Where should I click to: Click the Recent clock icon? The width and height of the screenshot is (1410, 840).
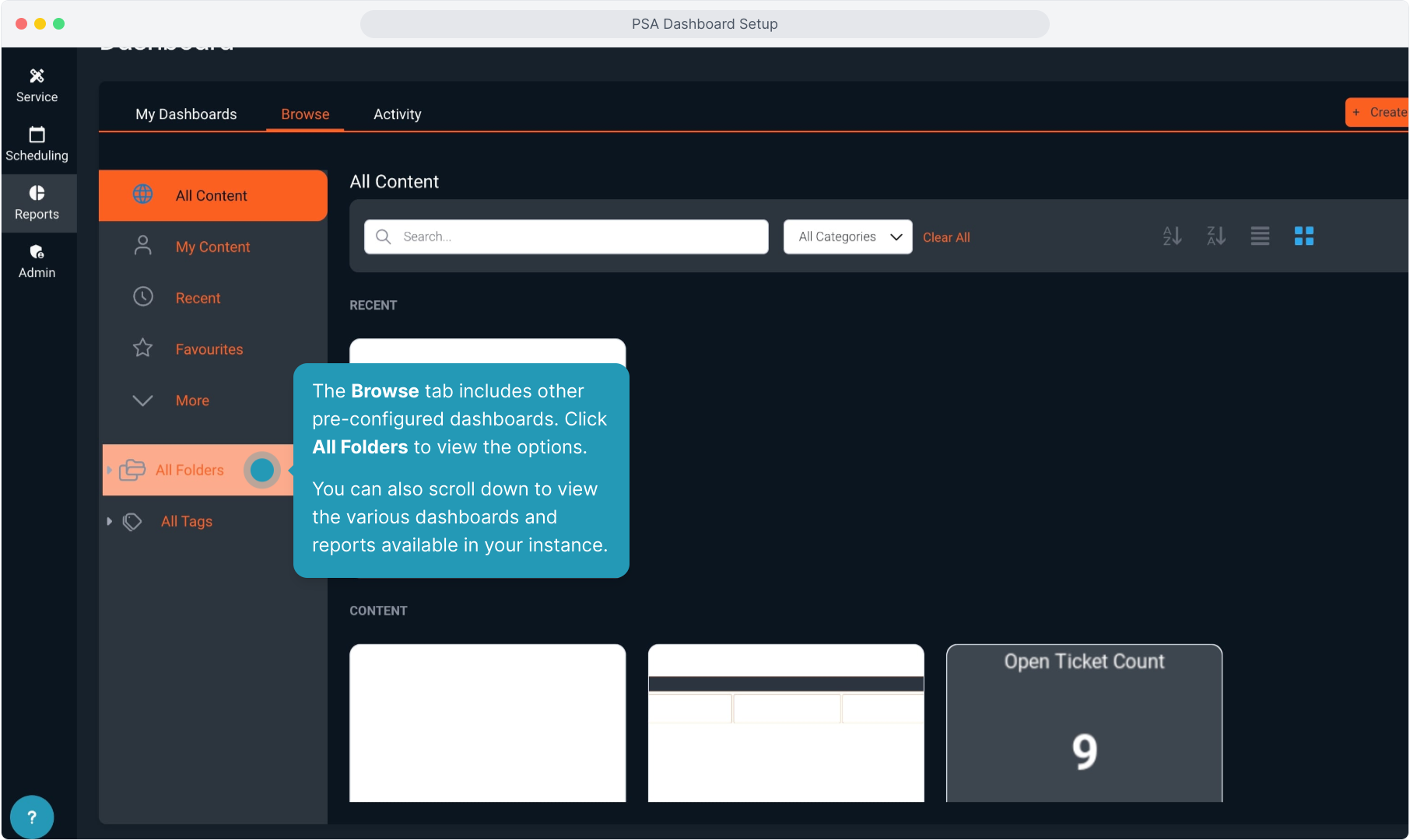click(143, 297)
